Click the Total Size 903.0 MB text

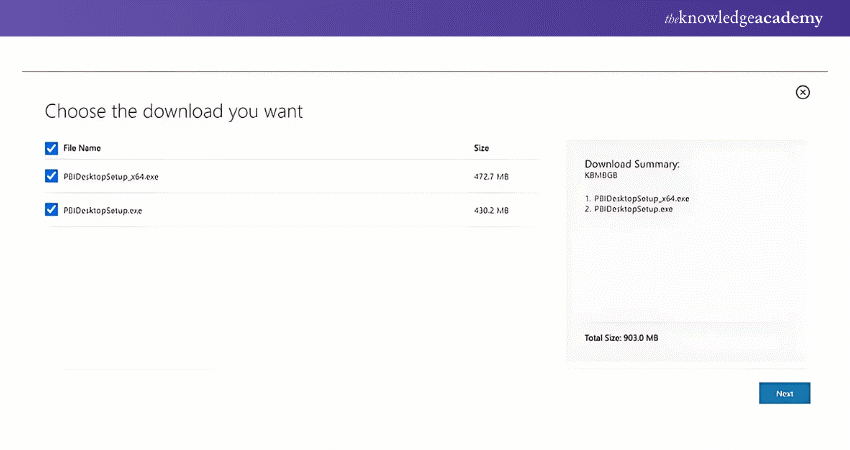tap(621, 338)
